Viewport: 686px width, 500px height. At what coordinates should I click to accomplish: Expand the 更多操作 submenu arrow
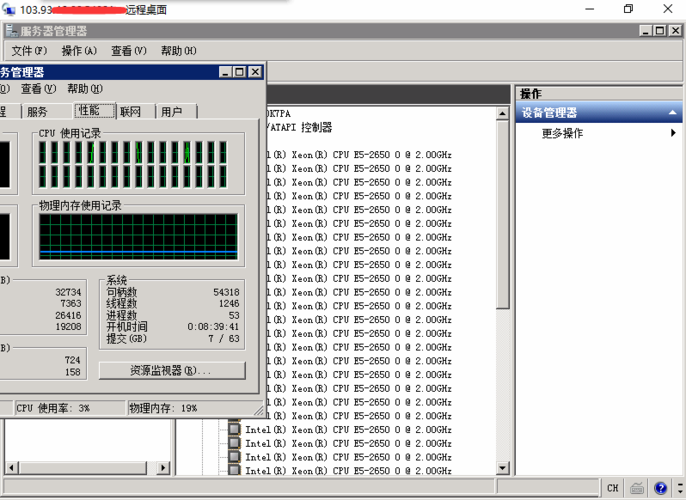pos(673,133)
